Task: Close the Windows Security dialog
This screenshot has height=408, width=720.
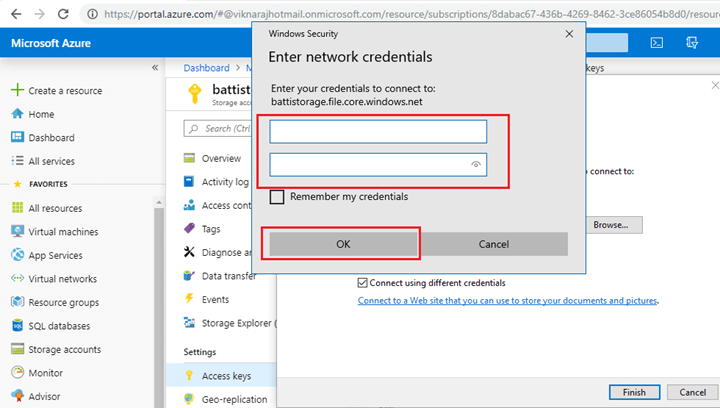Action: [x=569, y=34]
